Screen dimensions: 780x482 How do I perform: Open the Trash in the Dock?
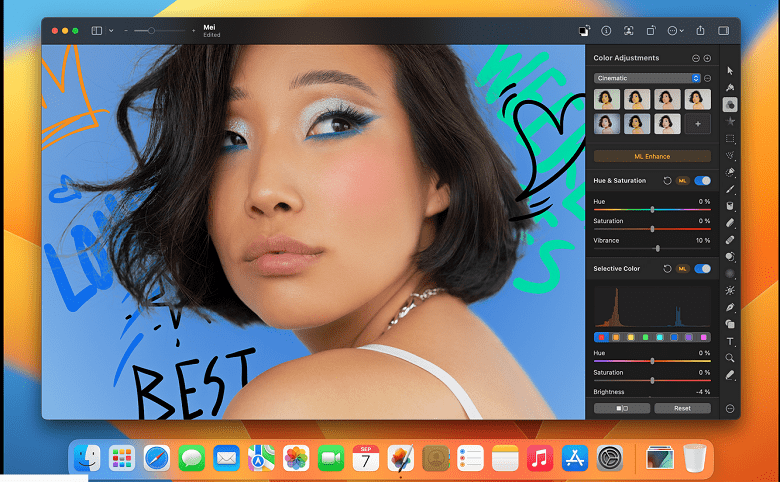695,458
